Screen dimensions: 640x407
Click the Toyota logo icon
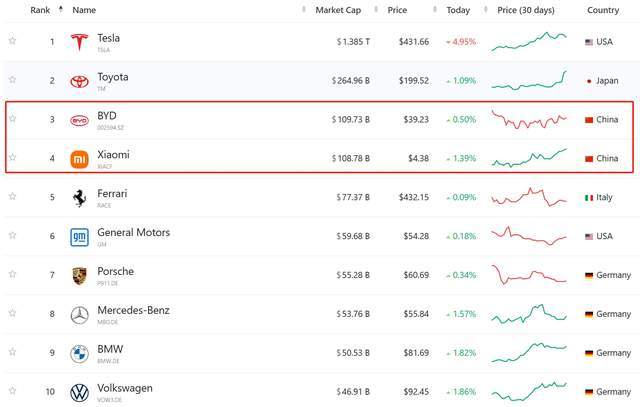[79, 81]
